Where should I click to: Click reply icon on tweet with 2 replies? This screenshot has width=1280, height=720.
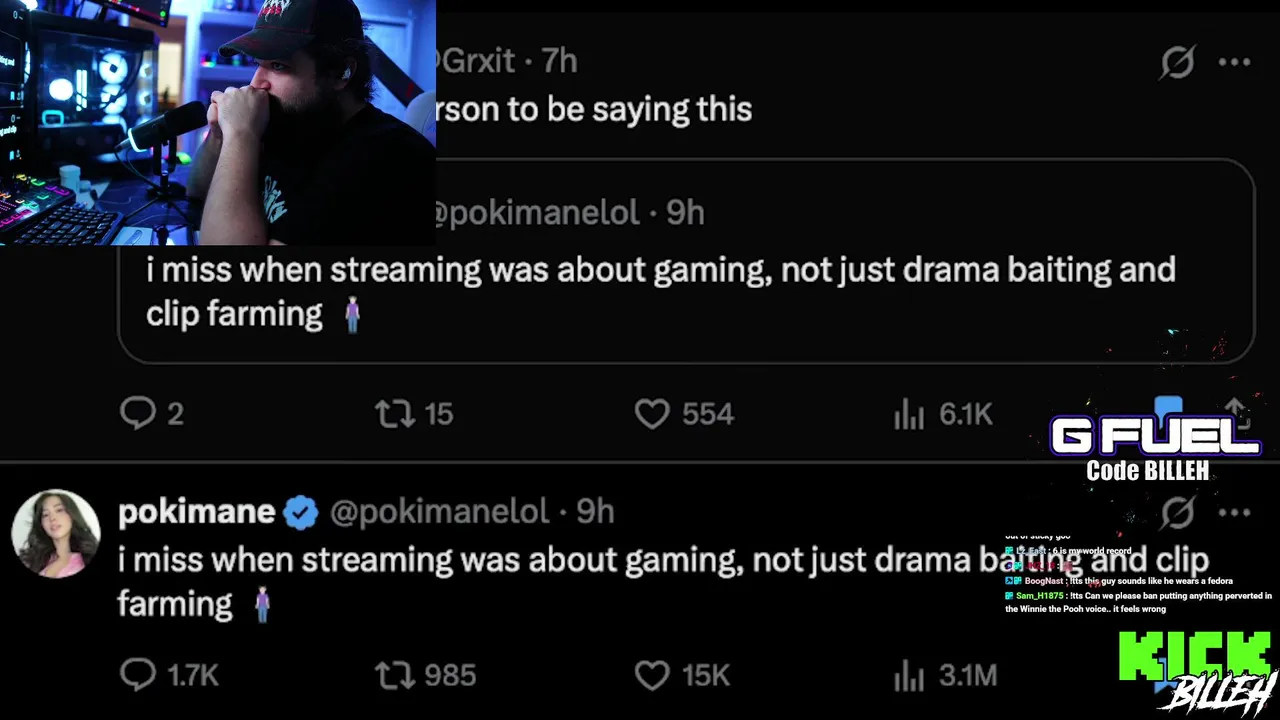[x=138, y=413]
